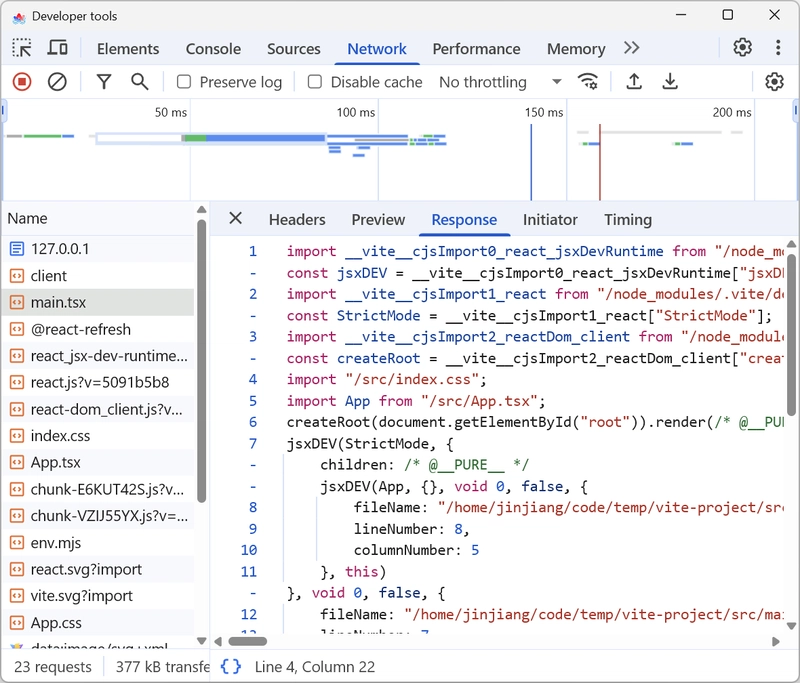The height and width of the screenshot is (683, 800).
Task: Click the 23 requests status text
Action: pyautogui.click(x=53, y=667)
